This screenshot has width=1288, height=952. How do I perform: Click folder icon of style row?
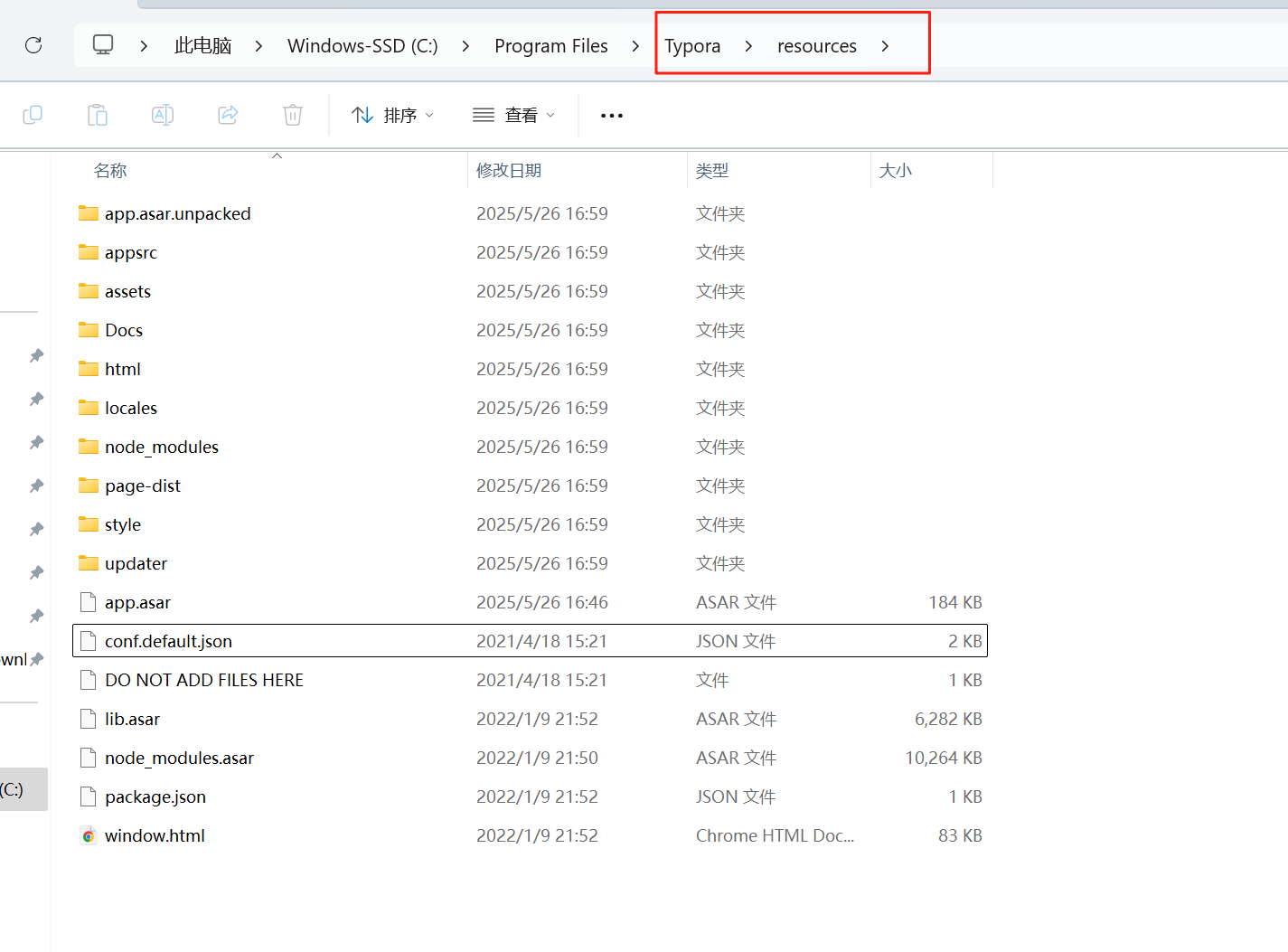pyautogui.click(x=88, y=524)
